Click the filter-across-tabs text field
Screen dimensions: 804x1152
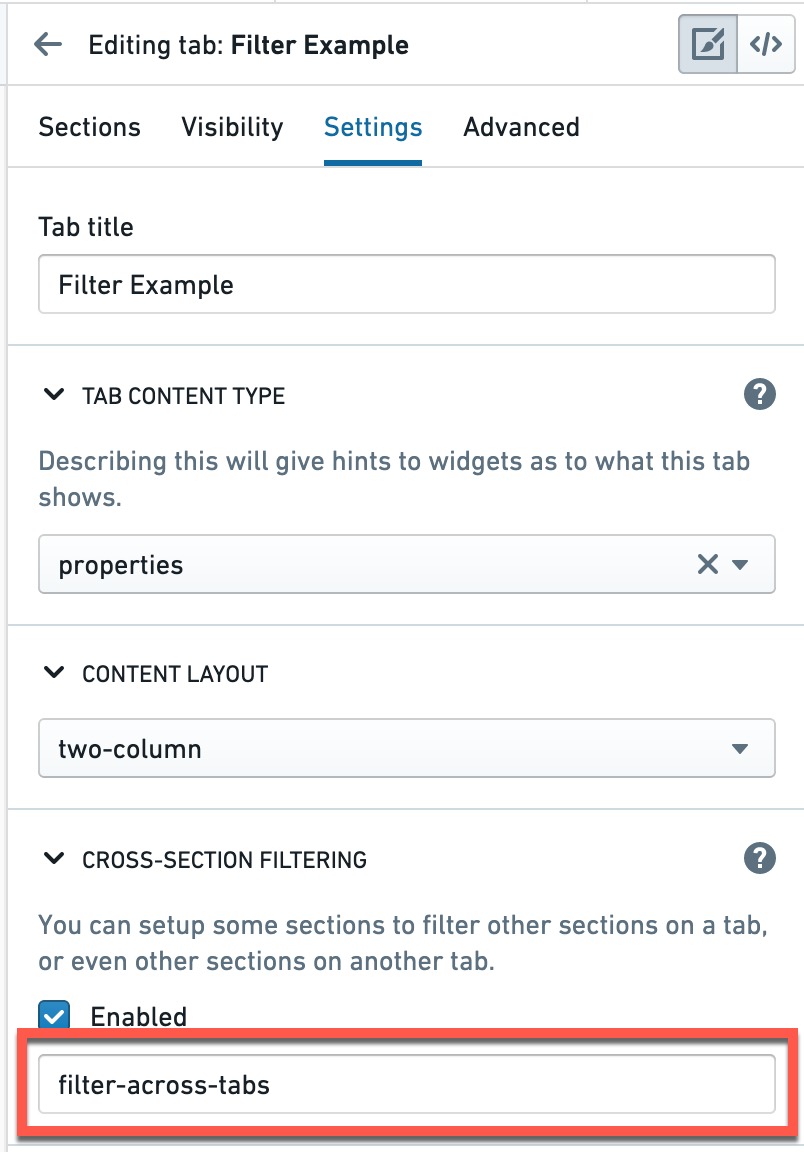pyautogui.click(x=406, y=1084)
